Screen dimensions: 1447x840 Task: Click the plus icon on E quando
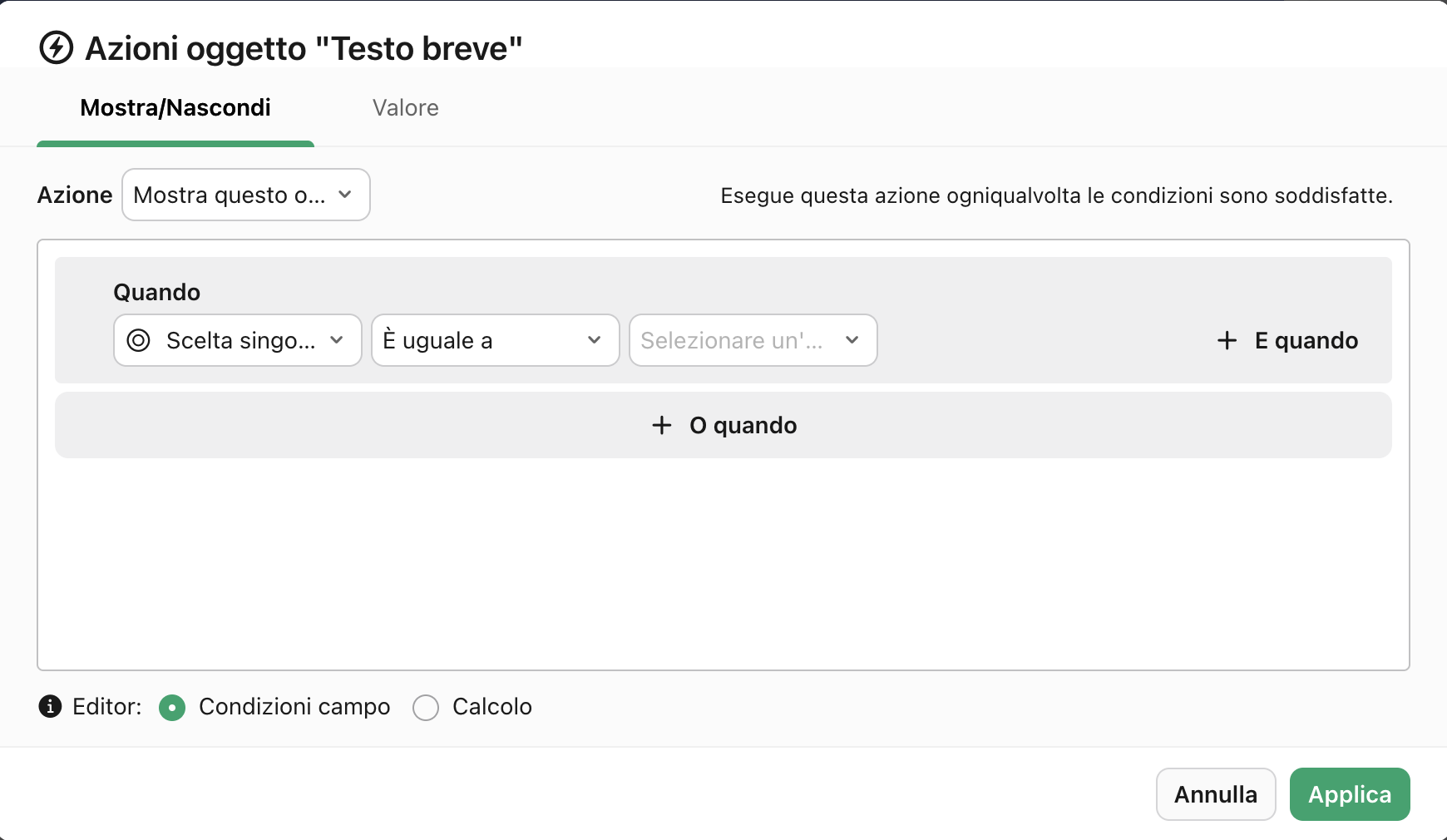[1227, 340]
